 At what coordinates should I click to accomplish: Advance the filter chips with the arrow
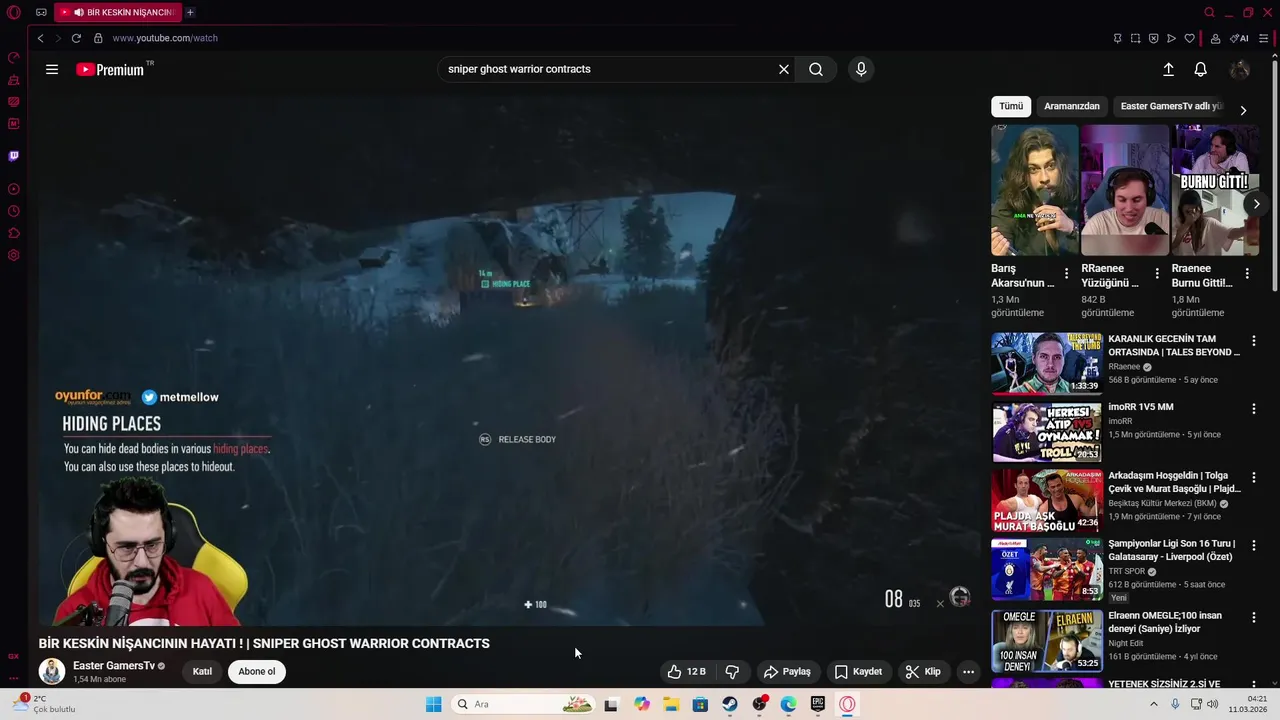point(1243,110)
